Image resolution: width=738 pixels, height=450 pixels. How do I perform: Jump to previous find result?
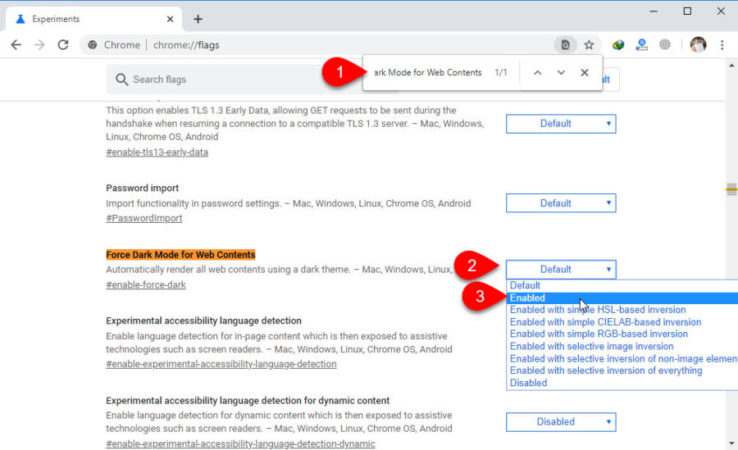[x=537, y=72]
